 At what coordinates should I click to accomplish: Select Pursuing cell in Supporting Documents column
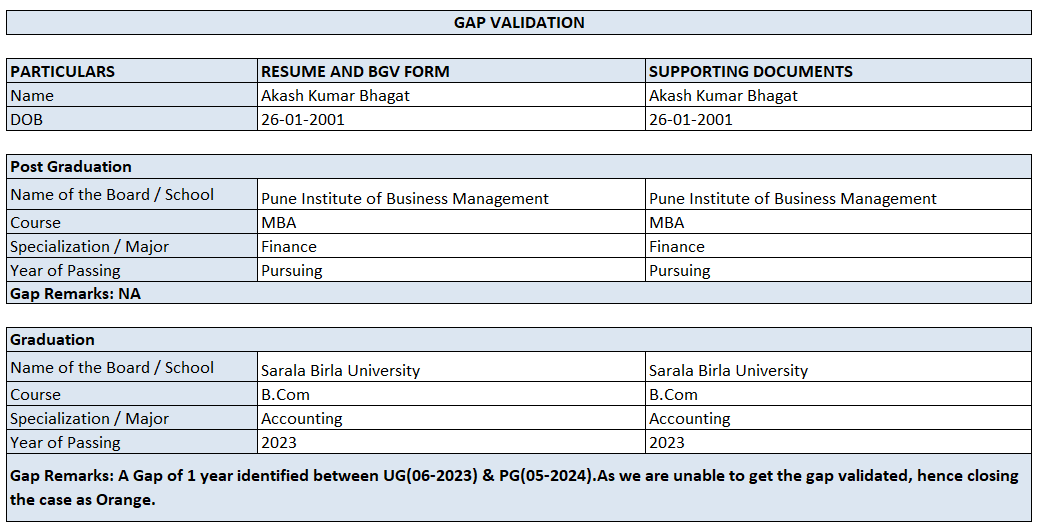(679, 271)
